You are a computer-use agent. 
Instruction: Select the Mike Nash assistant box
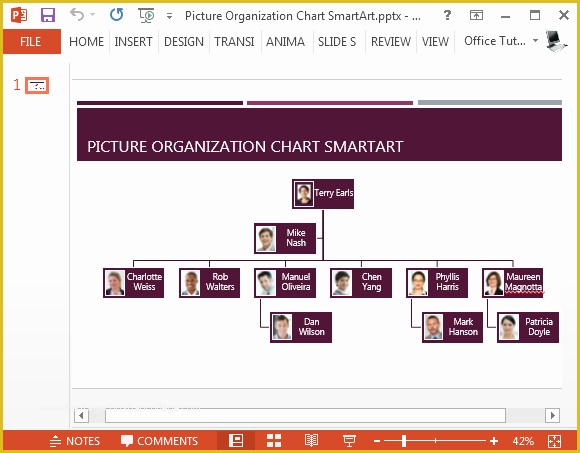(285, 238)
